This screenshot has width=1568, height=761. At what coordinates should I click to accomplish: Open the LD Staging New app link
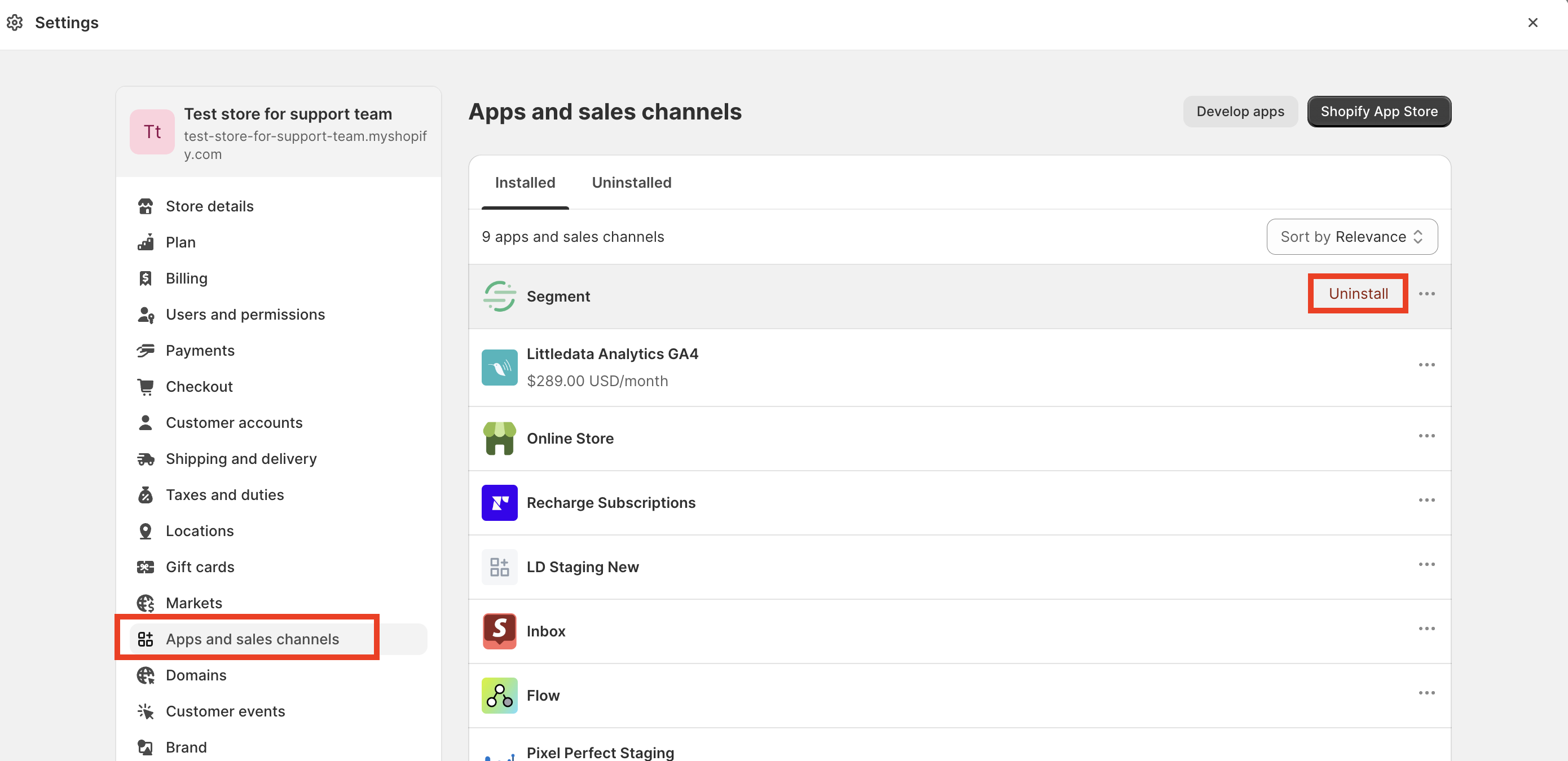(583, 567)
